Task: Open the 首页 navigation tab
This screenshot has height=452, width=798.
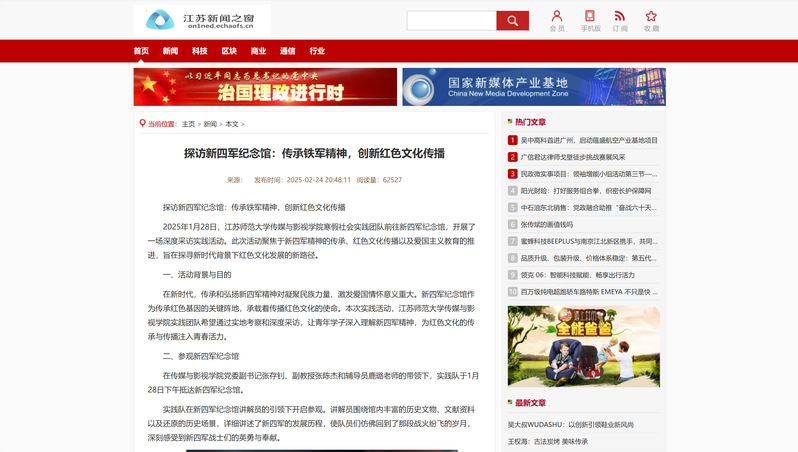Action: [141, 51]
